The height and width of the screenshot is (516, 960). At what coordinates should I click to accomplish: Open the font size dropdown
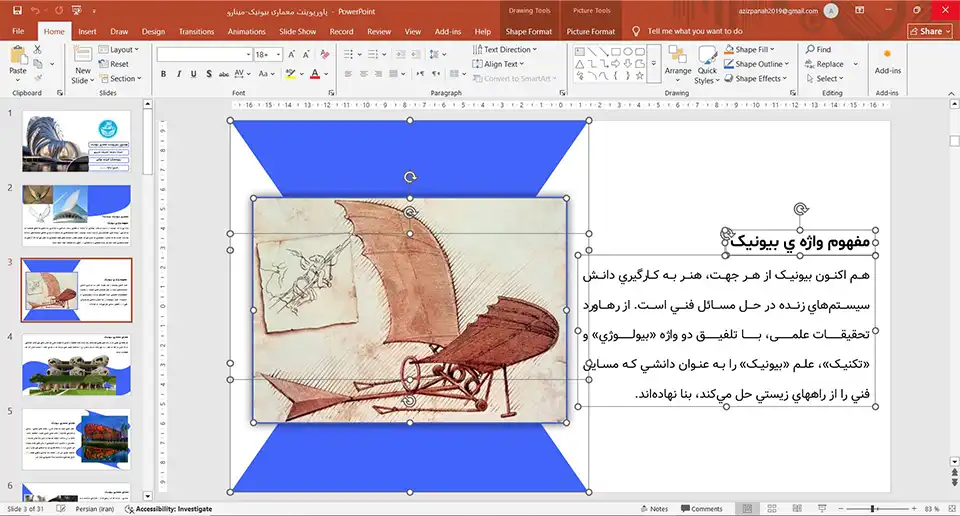coord(278,54)
